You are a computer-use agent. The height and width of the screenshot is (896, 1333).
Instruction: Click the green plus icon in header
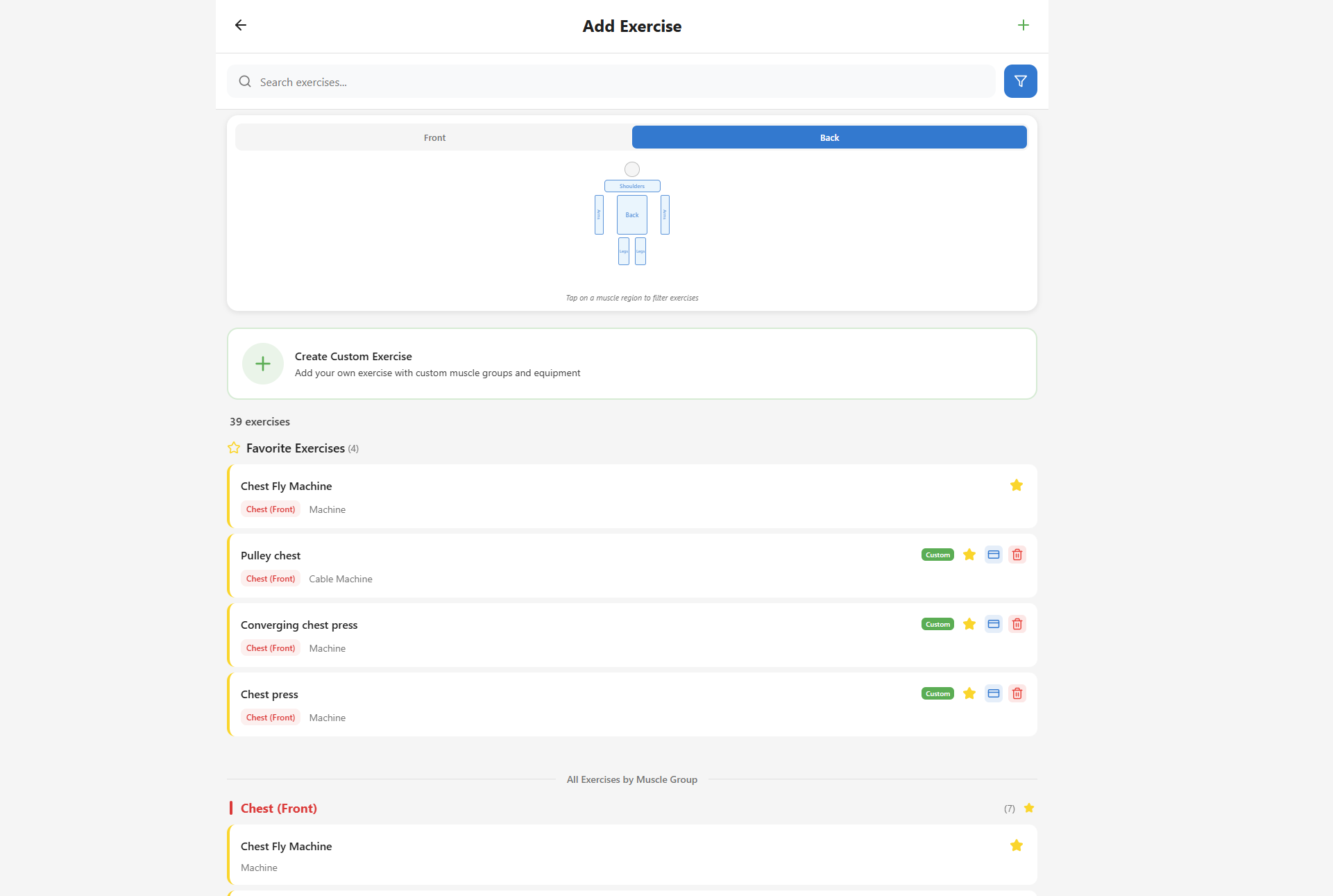click(x=1023, y=26)
